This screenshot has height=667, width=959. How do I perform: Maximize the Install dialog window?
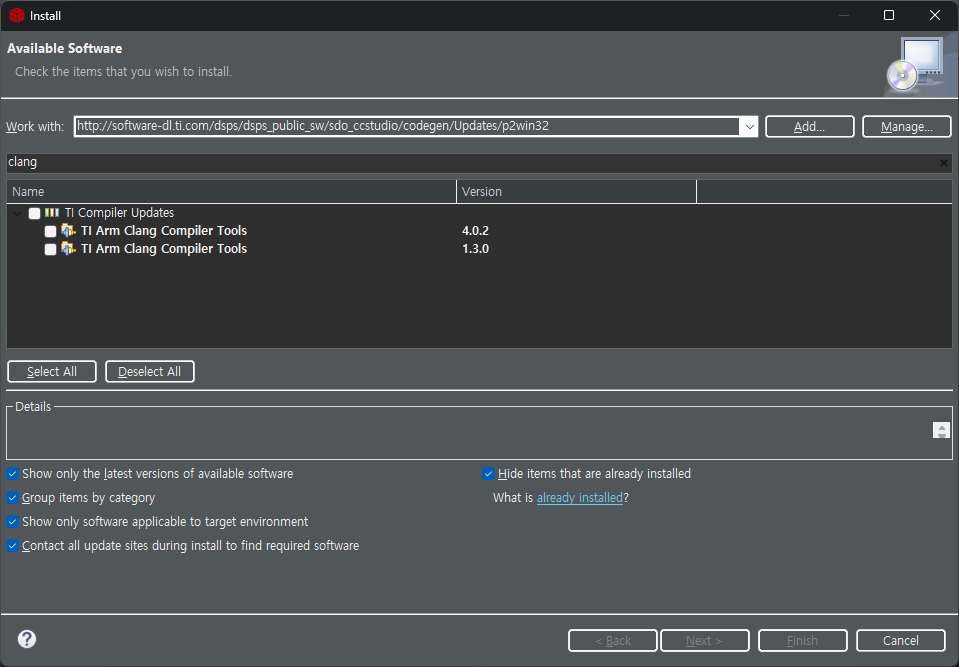pyautogui.click(x=889, y=15)
